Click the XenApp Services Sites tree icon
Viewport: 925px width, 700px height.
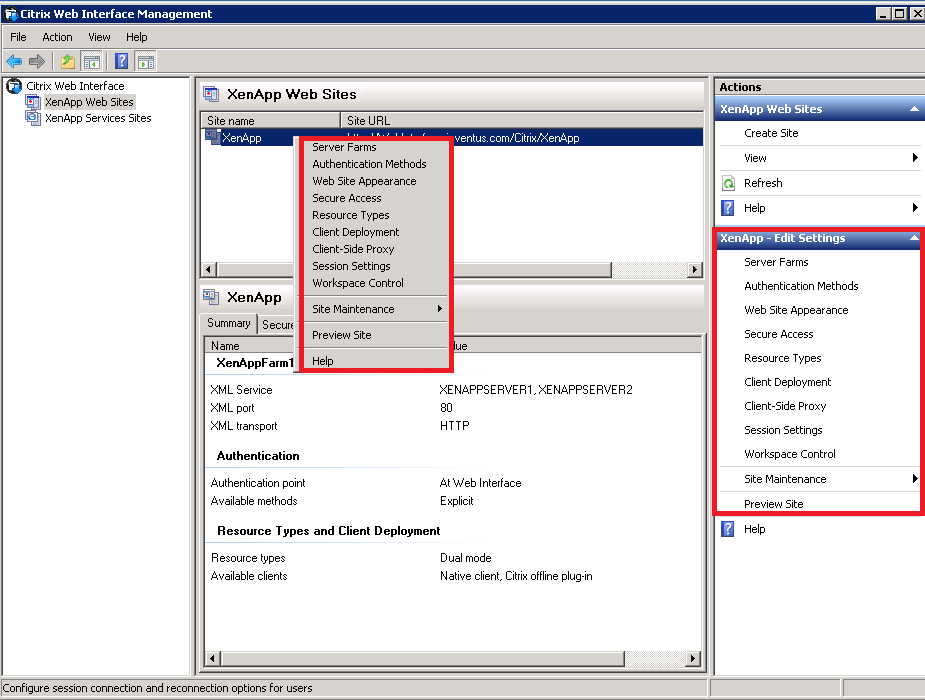[x=33, y=118]
